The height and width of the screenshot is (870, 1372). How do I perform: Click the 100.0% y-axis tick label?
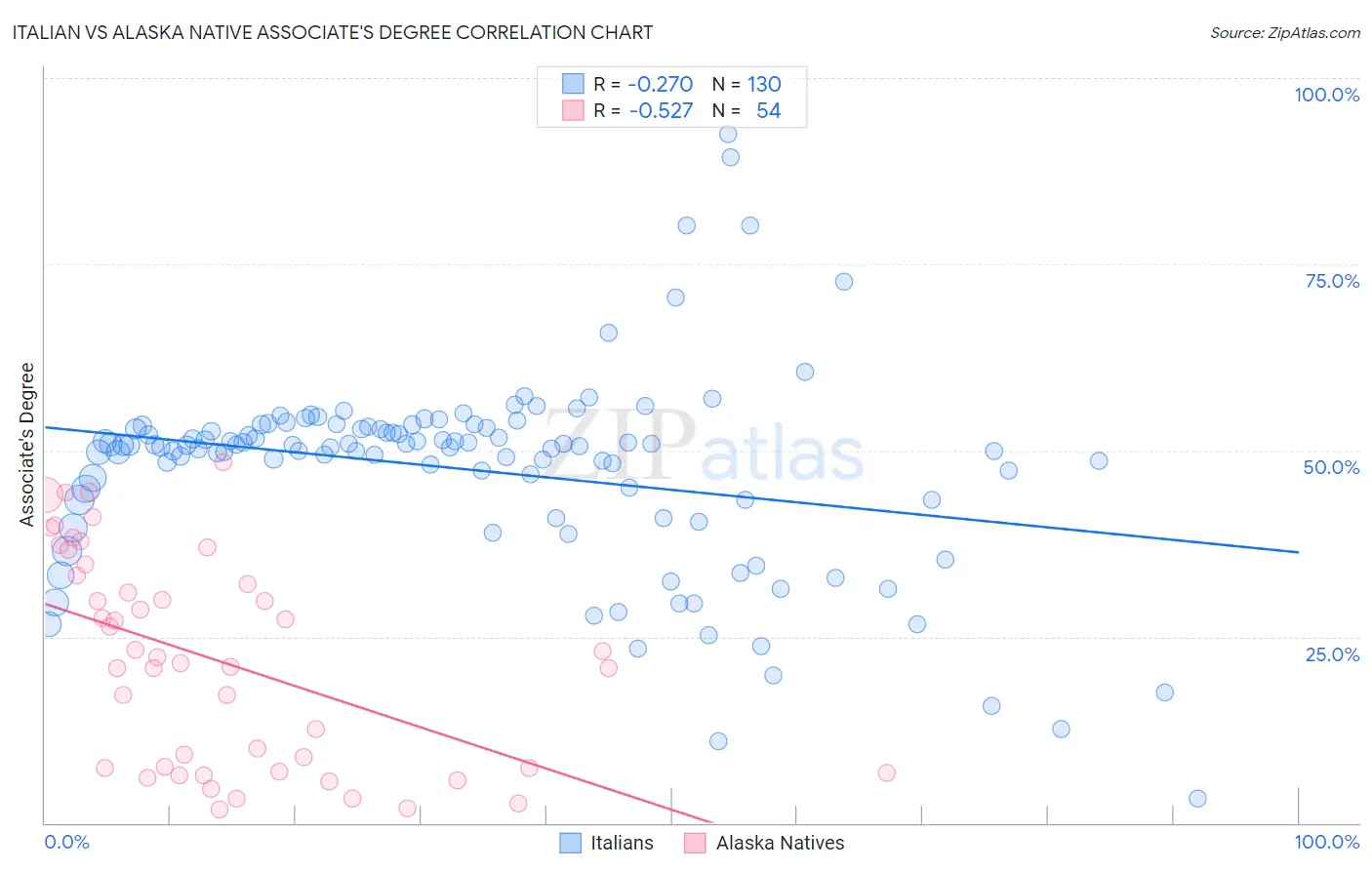click(x=1326, y=95)
